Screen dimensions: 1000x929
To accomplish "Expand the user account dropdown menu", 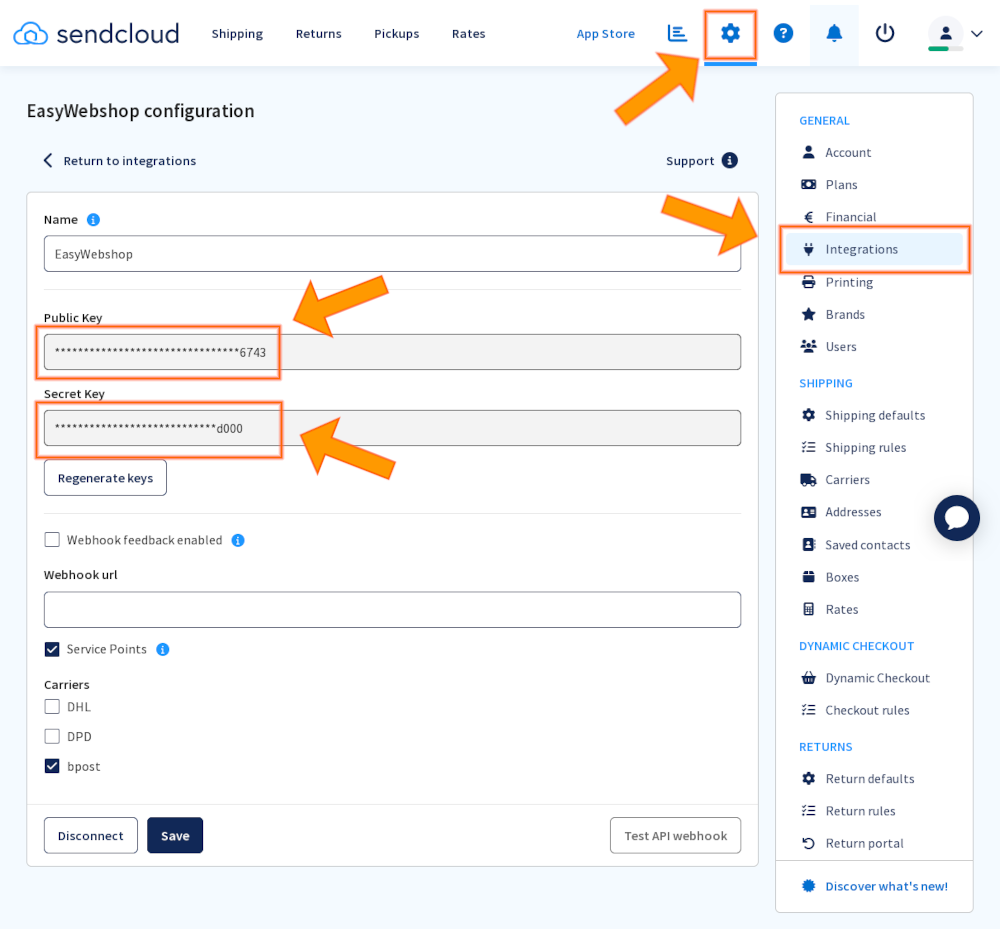I will pyautogui.click(x=977, y=33).
